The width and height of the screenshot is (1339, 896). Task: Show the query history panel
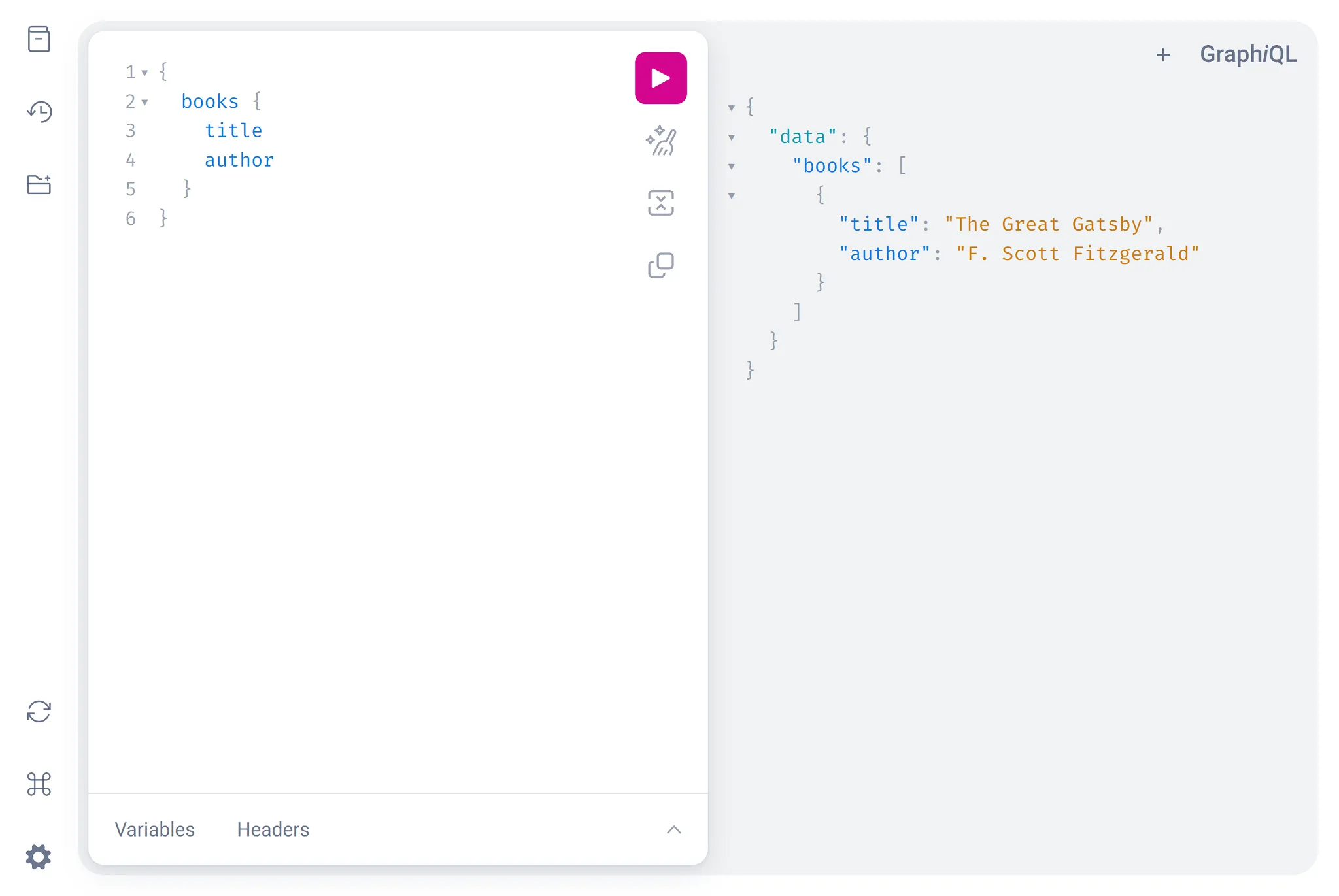point(39,112)
